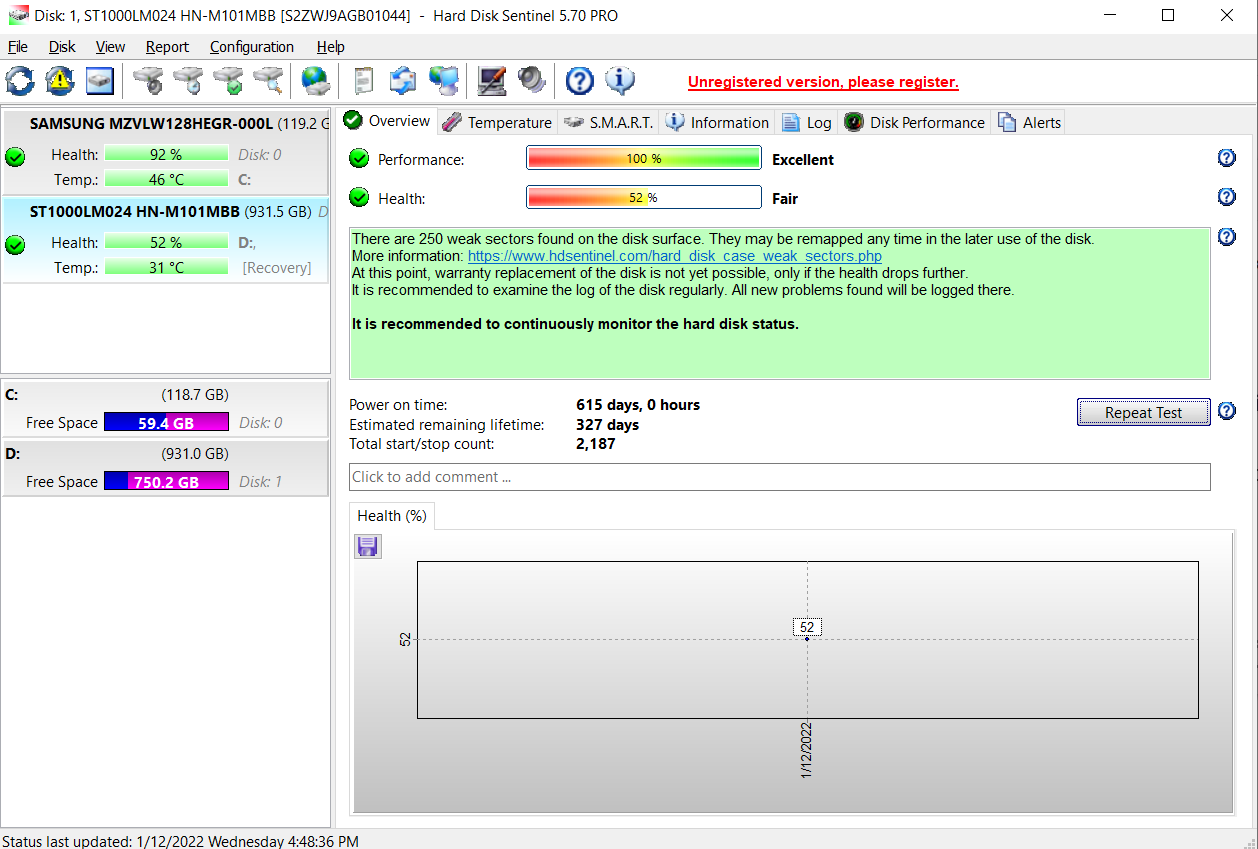Click the green status check next to Performance
Viewport: 1258px width, 849px height.
tap(359, 159)
